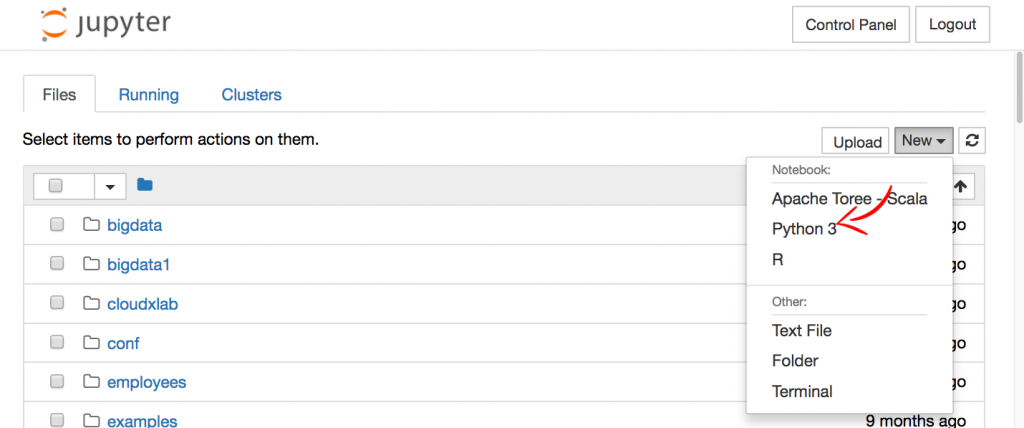Click the folder icon beside bigdata
The height and width of the screenshot is (428, 1024).
tap(92, 225)
